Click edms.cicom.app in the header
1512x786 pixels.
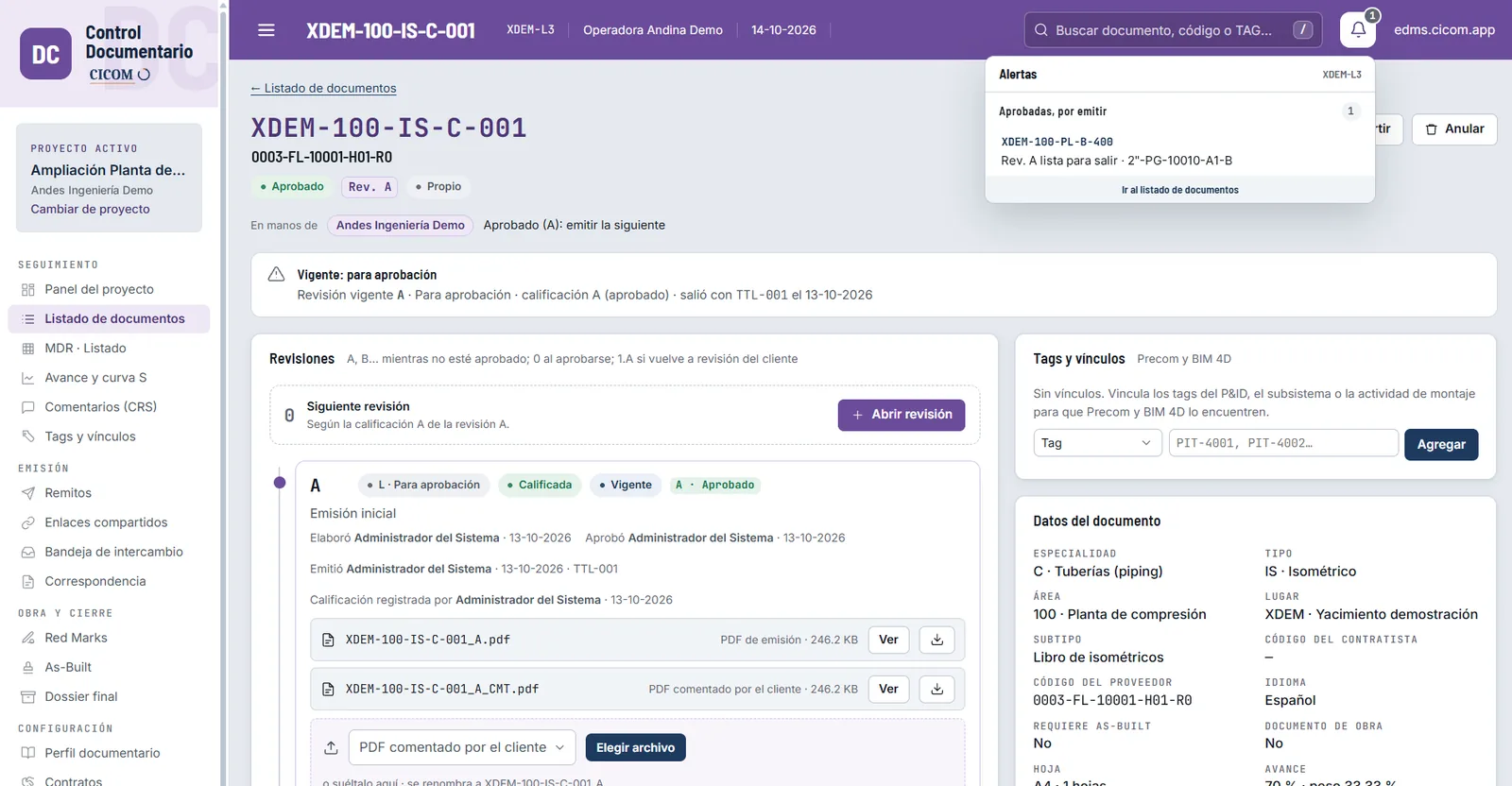(1444, 30)
